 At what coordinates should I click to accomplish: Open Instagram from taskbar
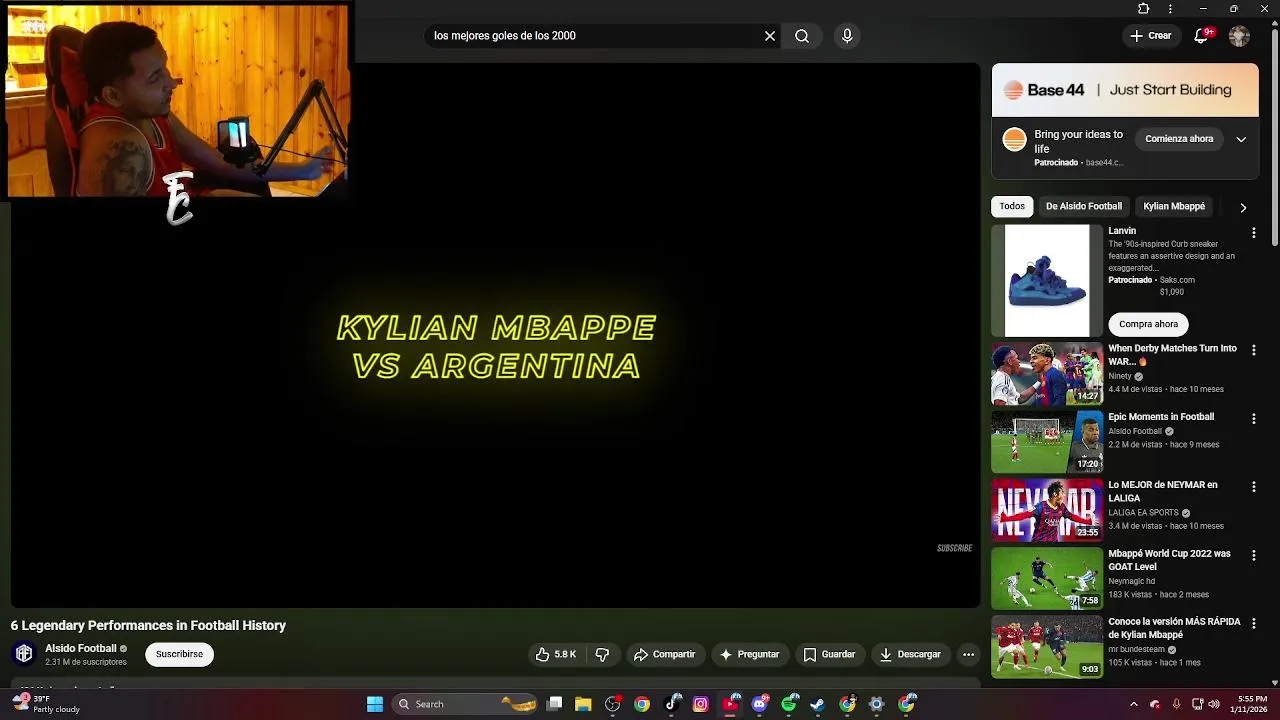[701, 704]
